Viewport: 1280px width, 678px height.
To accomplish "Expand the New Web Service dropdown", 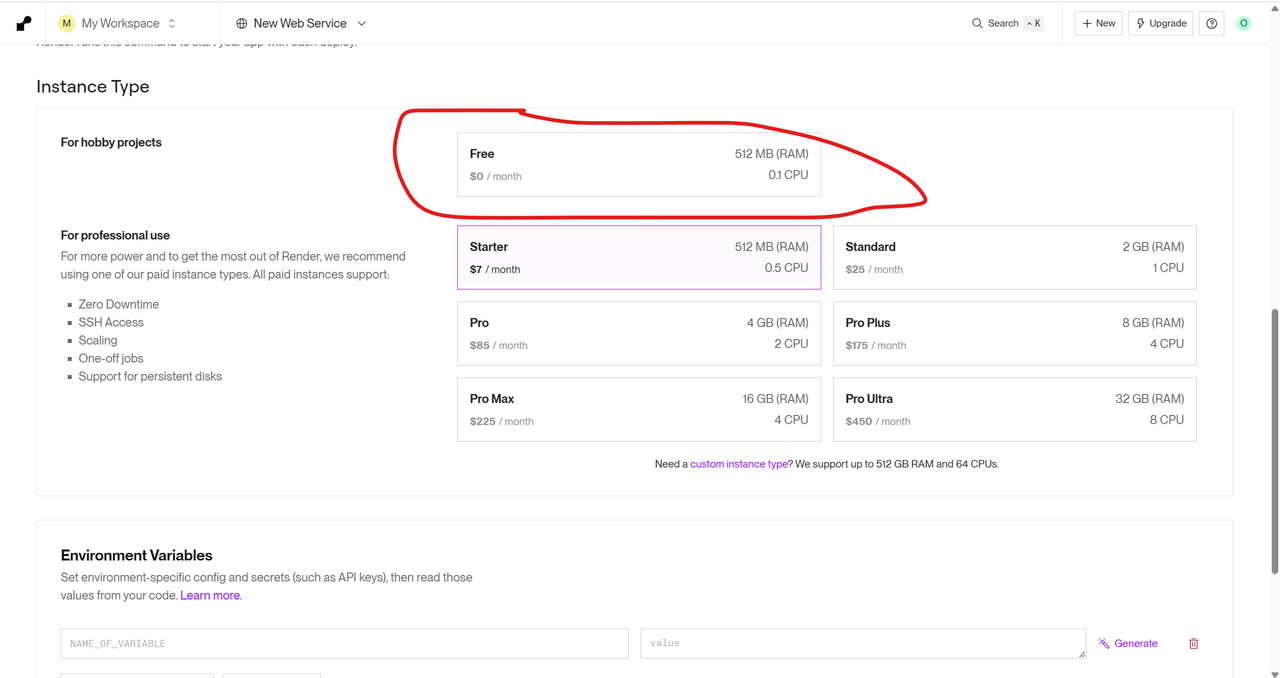I will click(301, 23).
